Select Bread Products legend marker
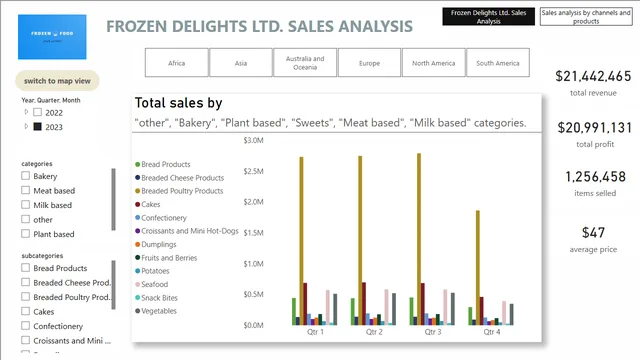 (138, 164)
